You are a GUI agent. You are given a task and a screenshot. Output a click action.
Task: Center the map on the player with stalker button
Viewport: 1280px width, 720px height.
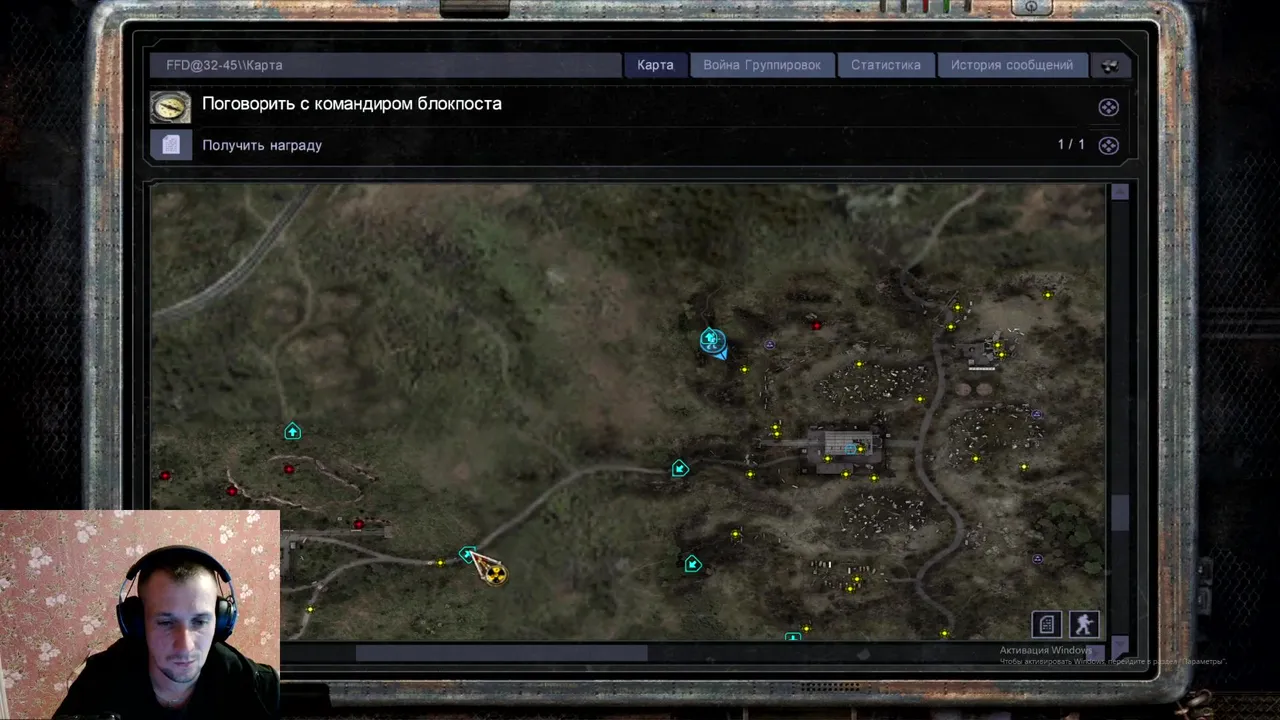1084,625
